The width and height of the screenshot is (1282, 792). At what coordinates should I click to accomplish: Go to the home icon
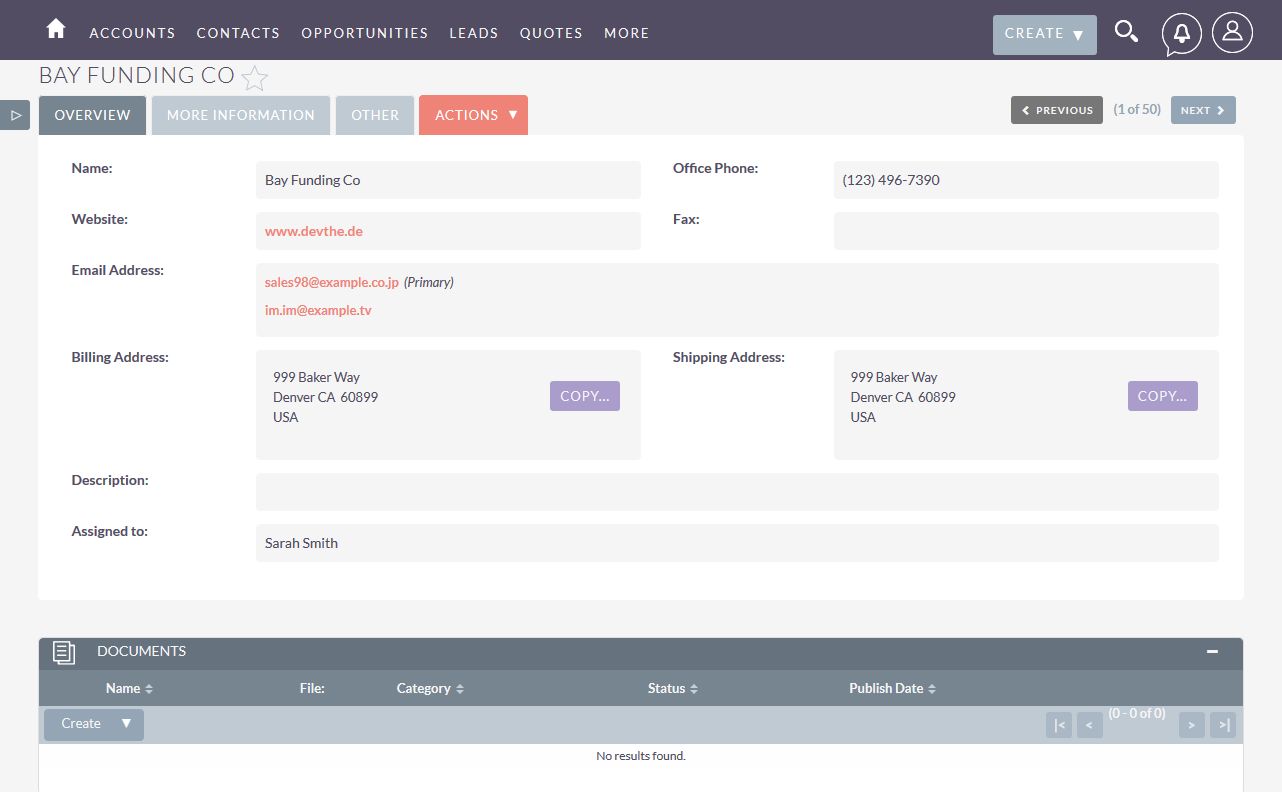pyautogui.click(x=56, y=30)
